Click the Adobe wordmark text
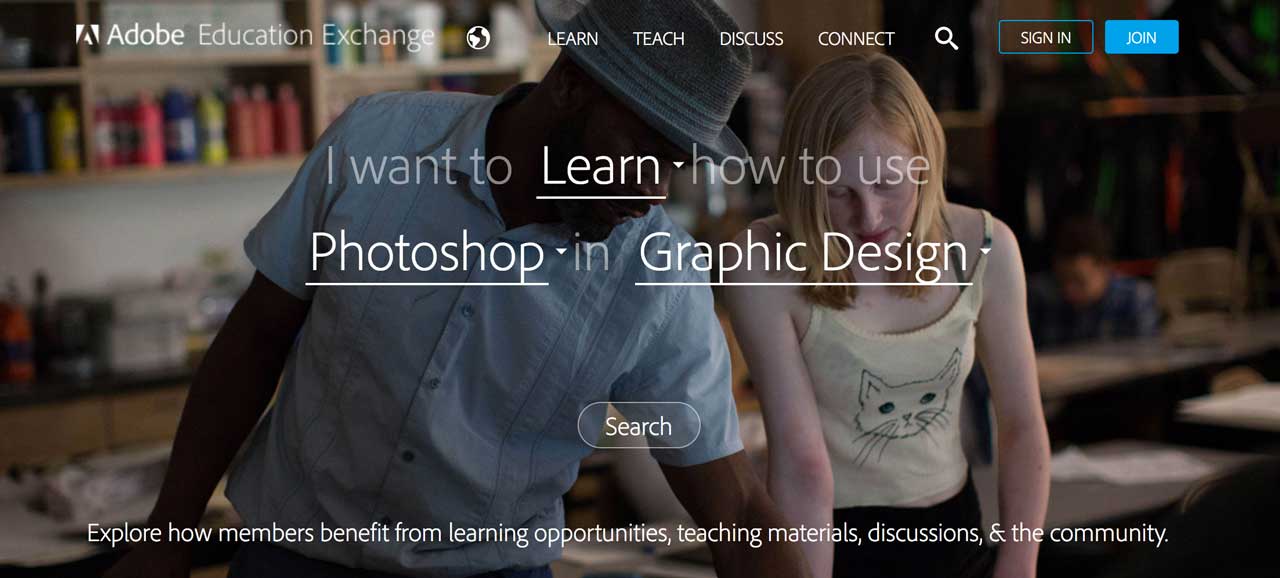The width and height of the screenshot is (1280, 578). coord(146,36)
